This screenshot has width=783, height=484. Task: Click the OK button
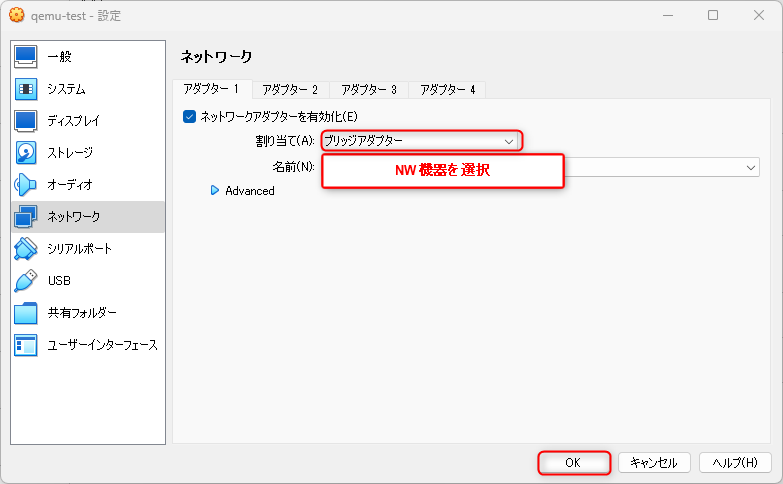coord(574,463)
